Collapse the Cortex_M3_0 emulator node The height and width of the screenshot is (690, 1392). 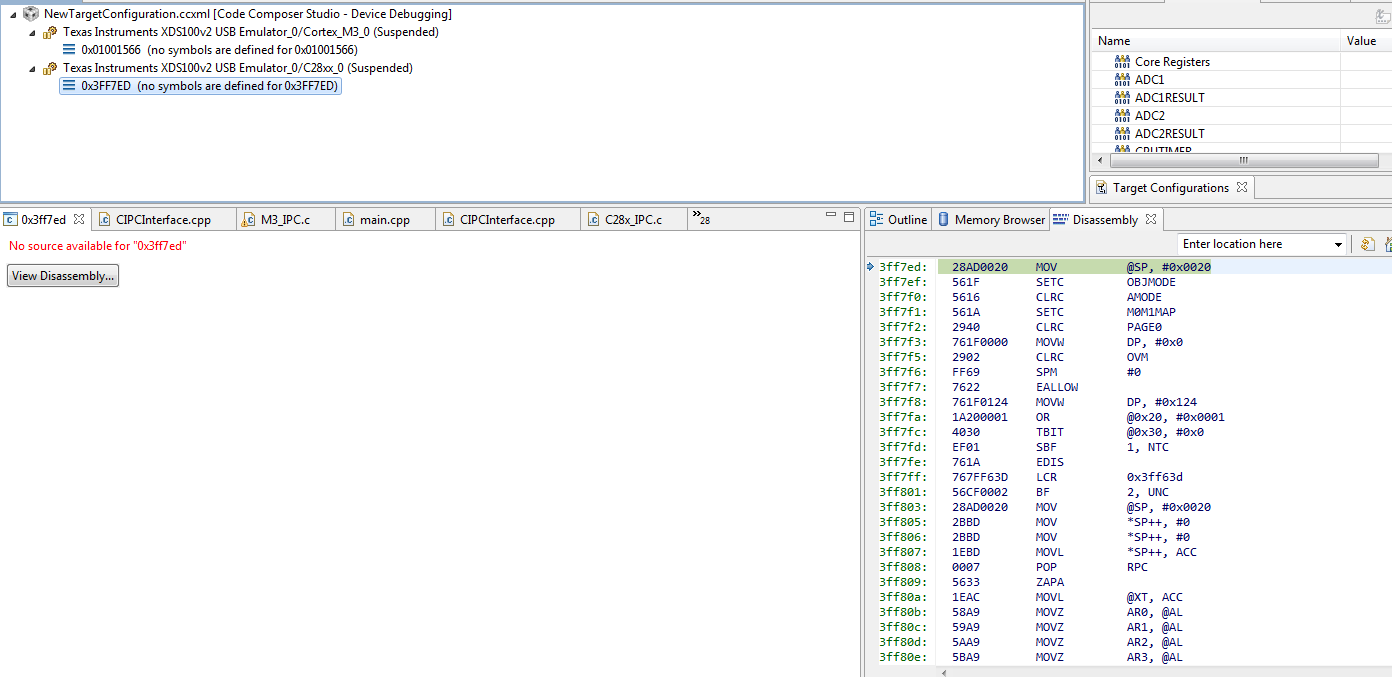[32, 32]
